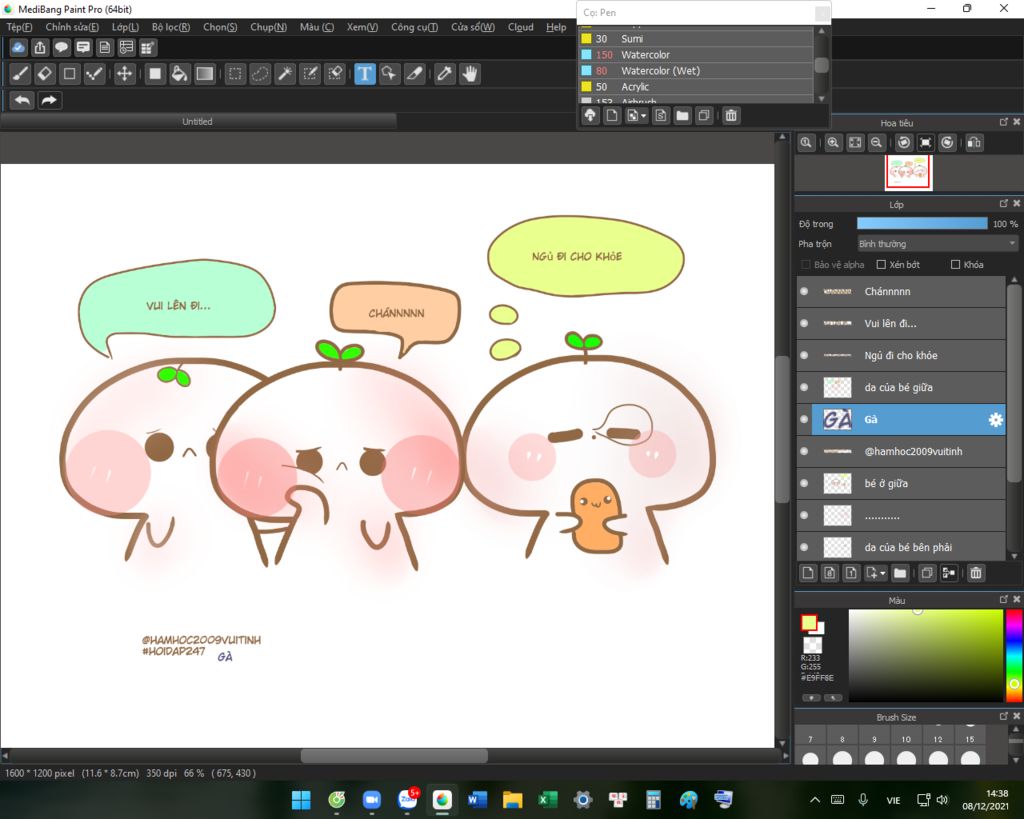The image size is (1024, 819).
Task: Select the rectangular Select tool
Action: (235, 74)
